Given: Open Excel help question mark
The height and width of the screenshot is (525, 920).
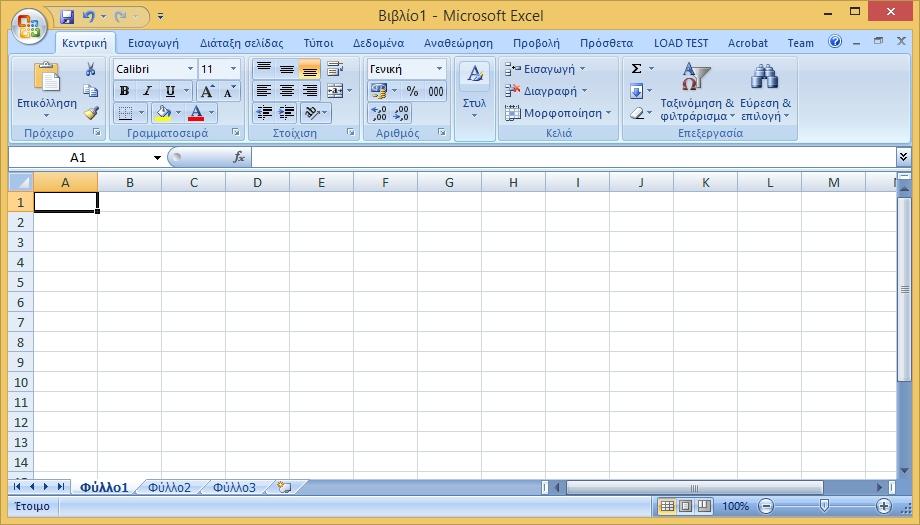Looking at the screenshot, I should (836, 41).
